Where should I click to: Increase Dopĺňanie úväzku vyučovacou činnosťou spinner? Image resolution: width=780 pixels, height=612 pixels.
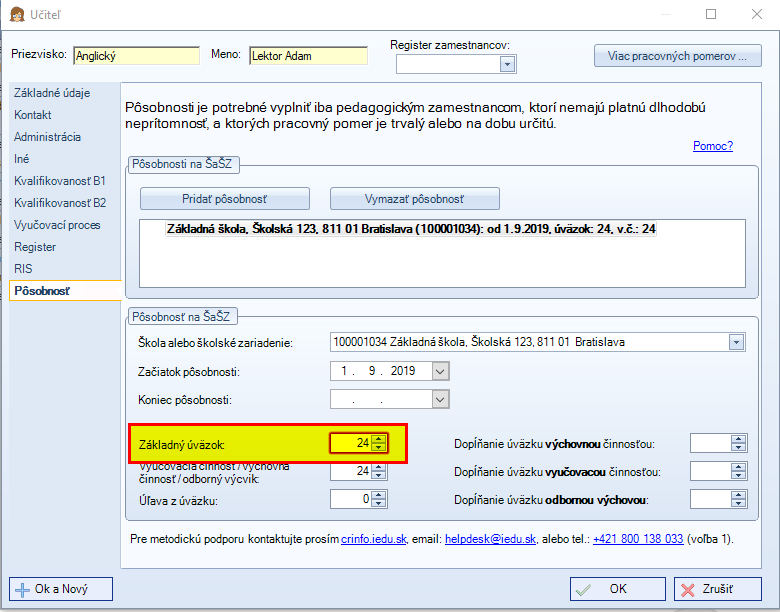pyautogui.click(x=739, y=467)
